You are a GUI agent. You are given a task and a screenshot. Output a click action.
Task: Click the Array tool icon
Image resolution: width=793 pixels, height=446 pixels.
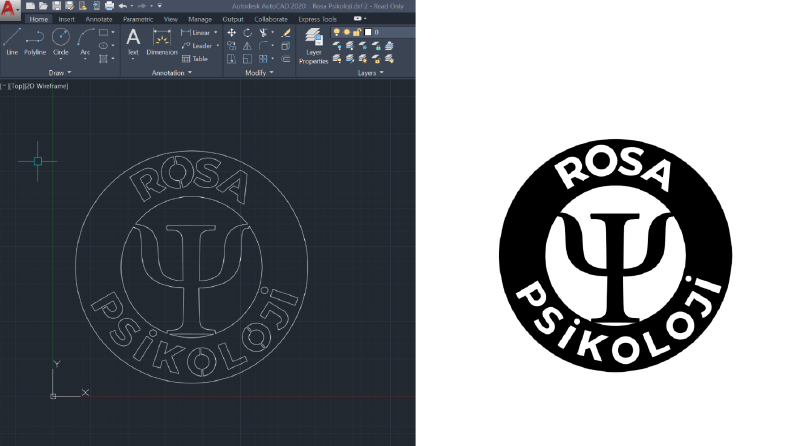[263, 59]
